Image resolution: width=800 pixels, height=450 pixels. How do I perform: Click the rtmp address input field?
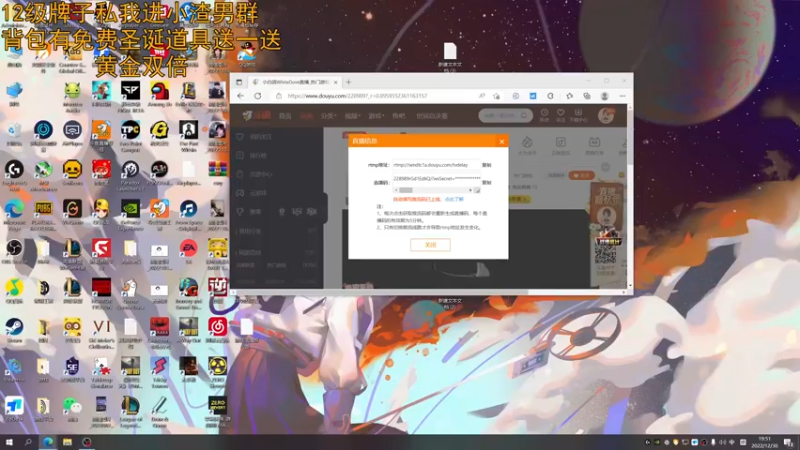pyautogui.click(x=436, y=165)
